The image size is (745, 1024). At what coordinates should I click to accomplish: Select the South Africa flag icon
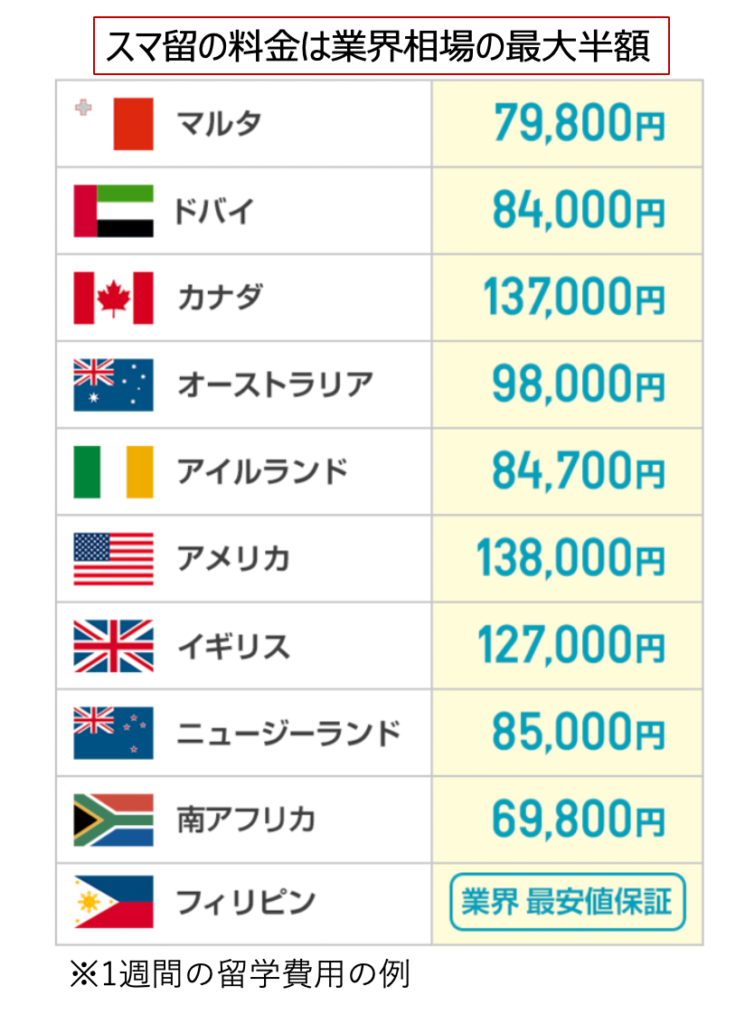point(114,820)
